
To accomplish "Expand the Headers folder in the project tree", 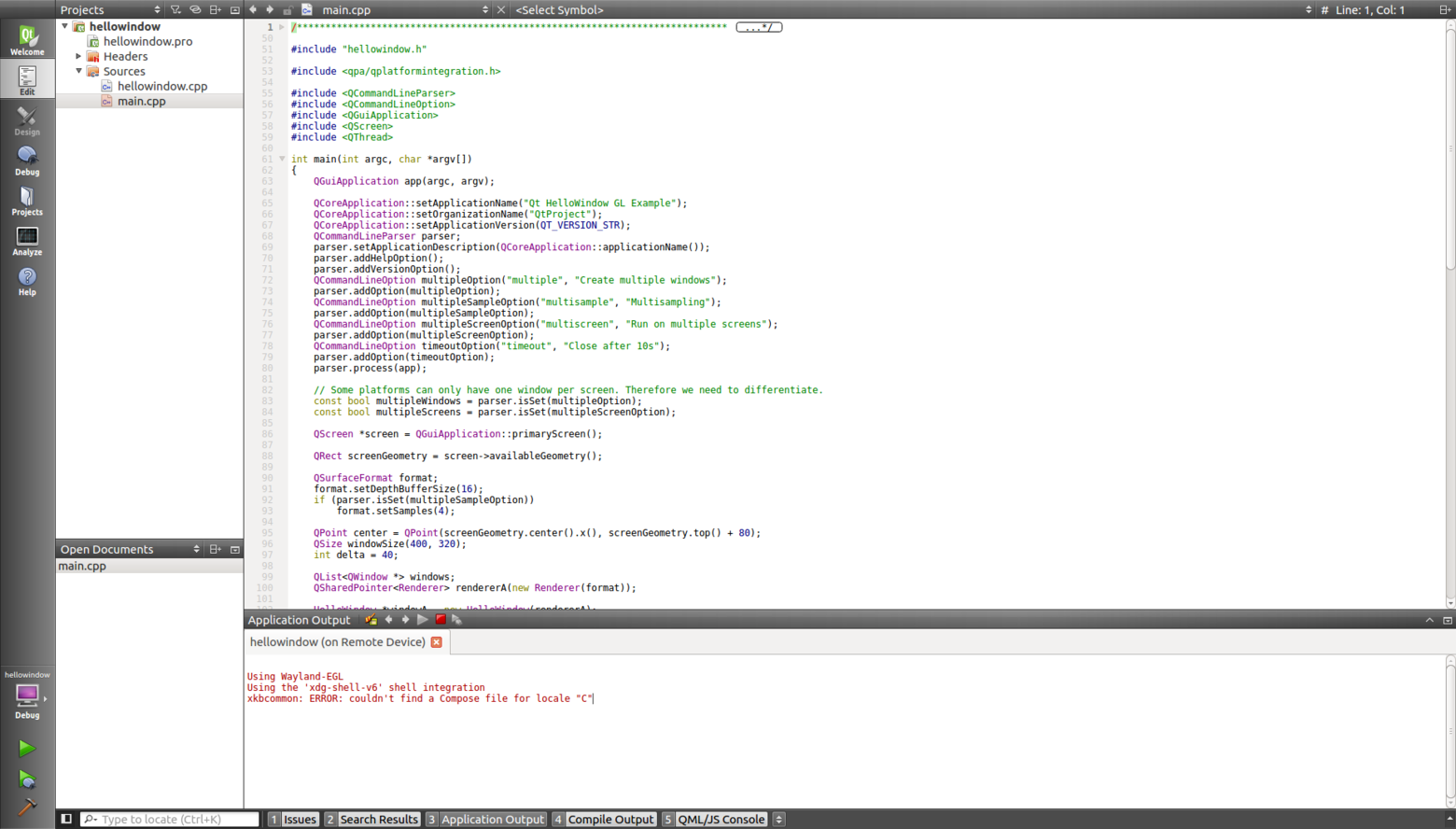I will tap(78, 56).
